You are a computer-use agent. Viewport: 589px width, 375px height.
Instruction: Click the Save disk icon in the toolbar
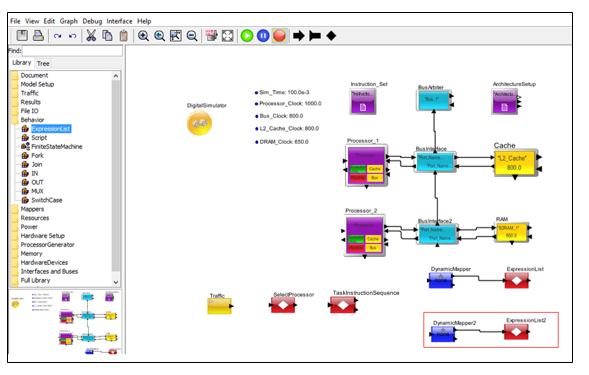(22, 36)
